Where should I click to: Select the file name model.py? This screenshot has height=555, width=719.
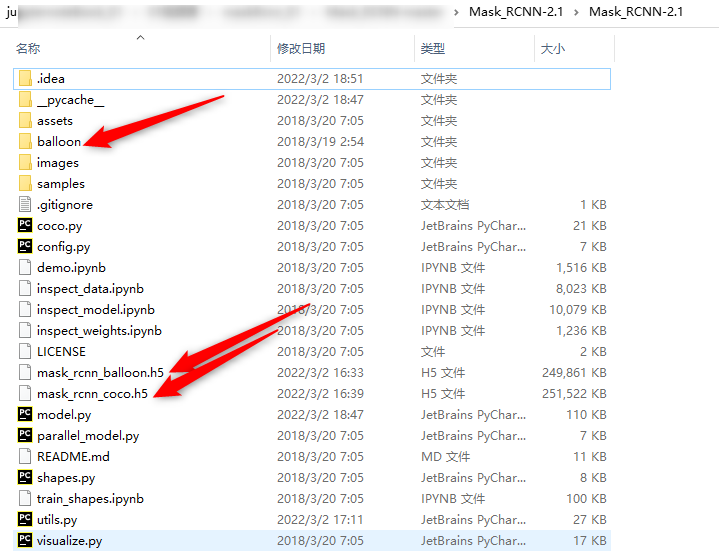pos(64,415)
